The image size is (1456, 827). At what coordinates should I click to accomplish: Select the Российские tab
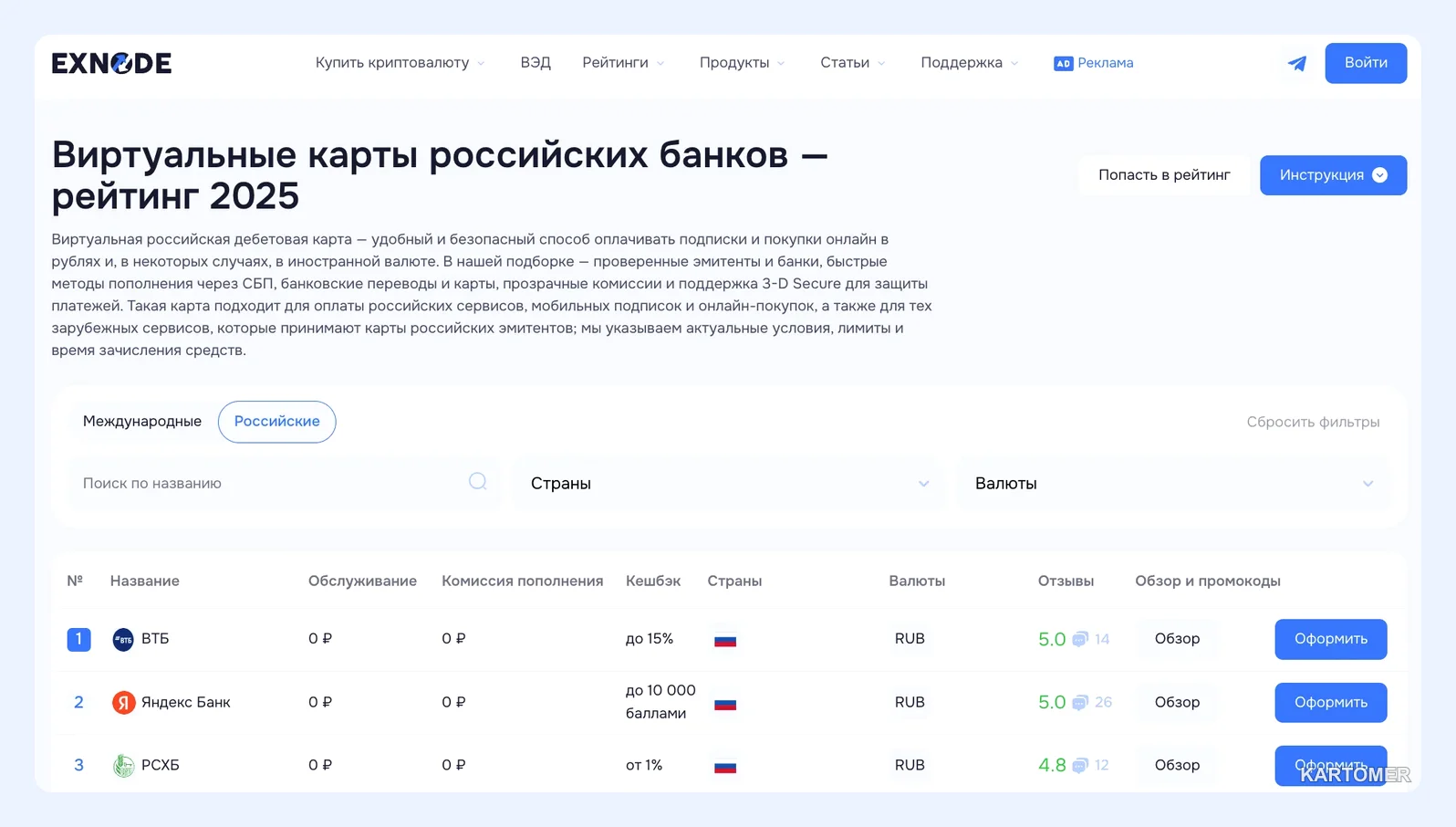pyautogui.click(x=277, y=422)
